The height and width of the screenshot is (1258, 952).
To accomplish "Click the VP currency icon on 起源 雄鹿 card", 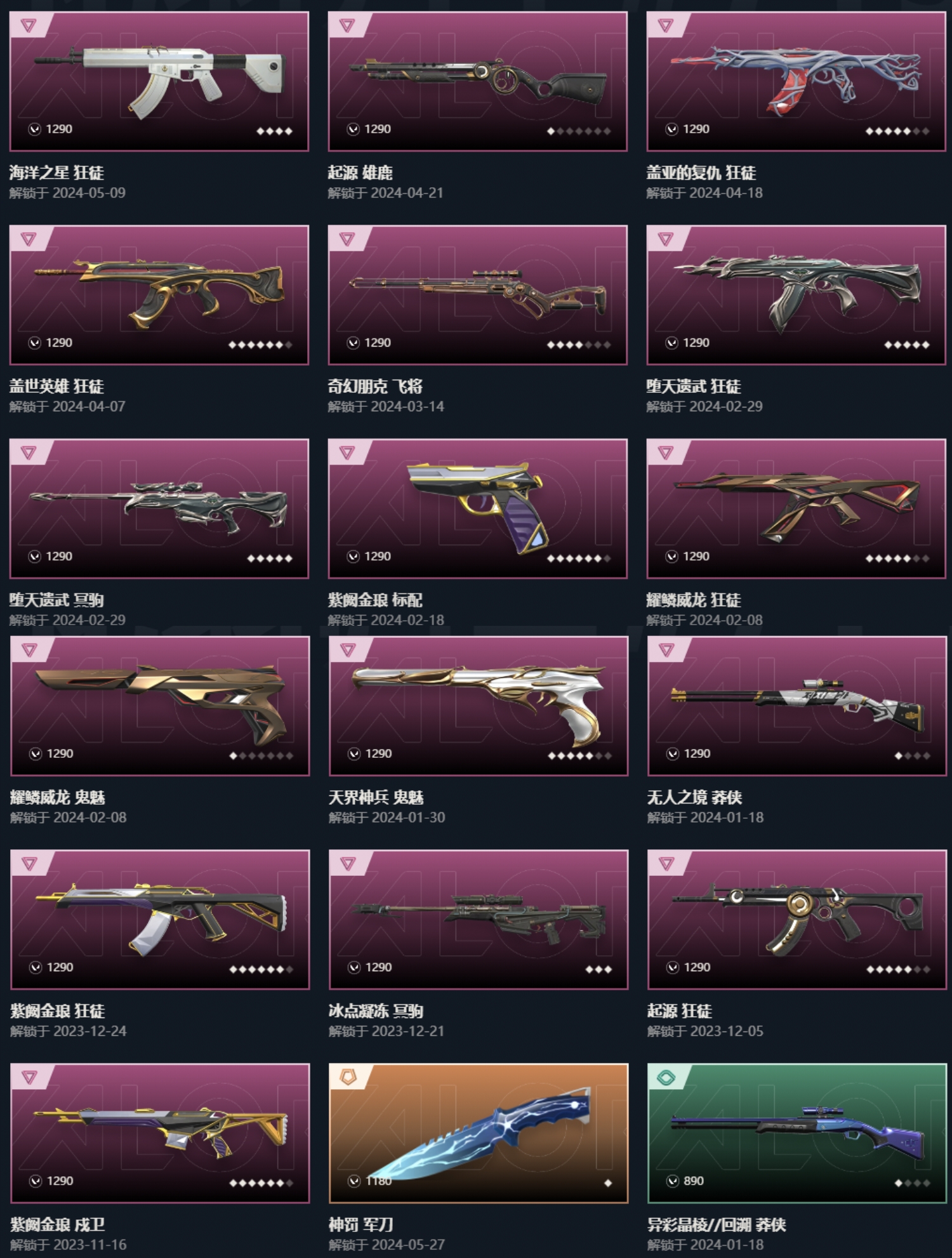I will (353, 129).
